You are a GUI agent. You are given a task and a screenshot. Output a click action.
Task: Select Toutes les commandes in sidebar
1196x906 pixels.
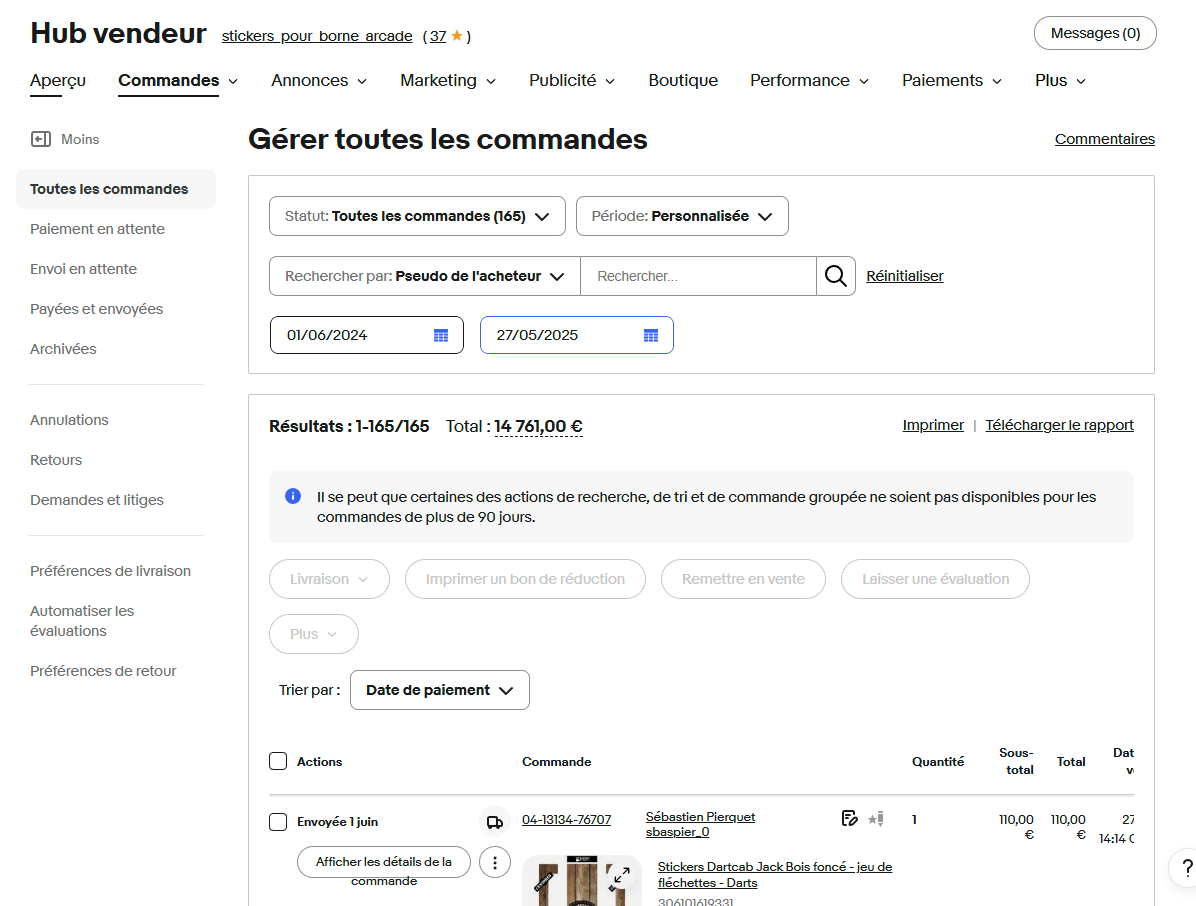coord(116,189)
